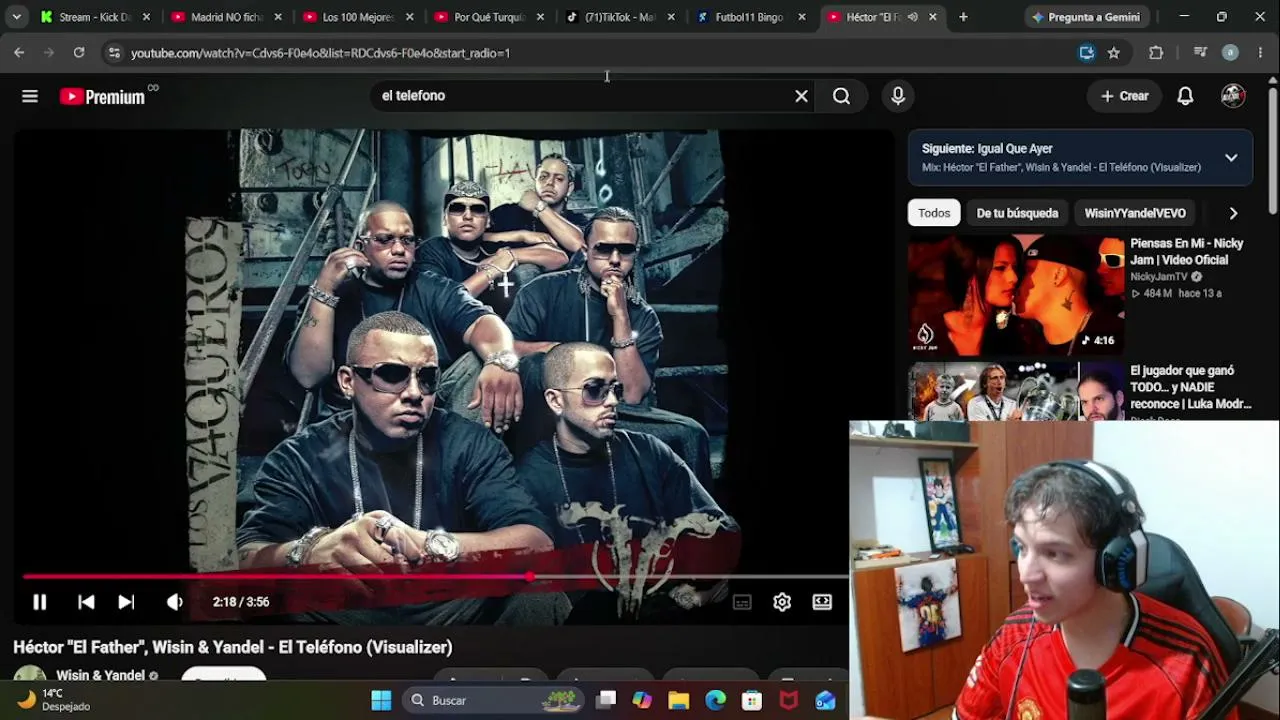The image size is (1280, 720).
Task: Switch video player to theater mode
Action: 822,602
